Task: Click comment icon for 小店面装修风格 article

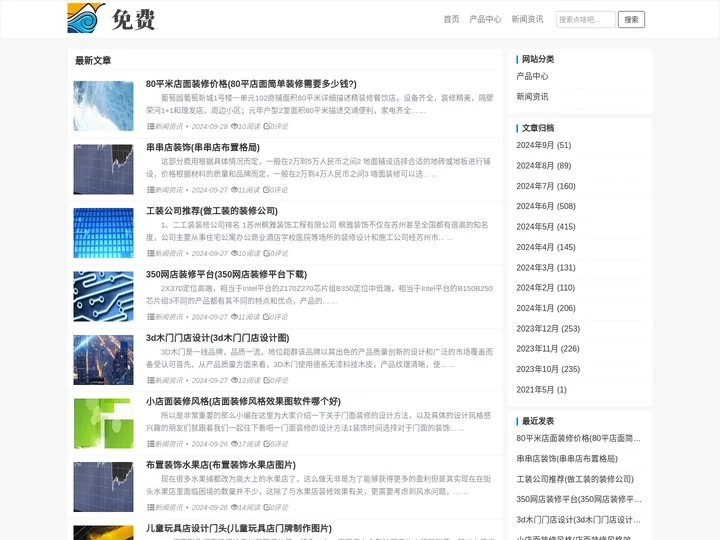Action: coord(266,444)
